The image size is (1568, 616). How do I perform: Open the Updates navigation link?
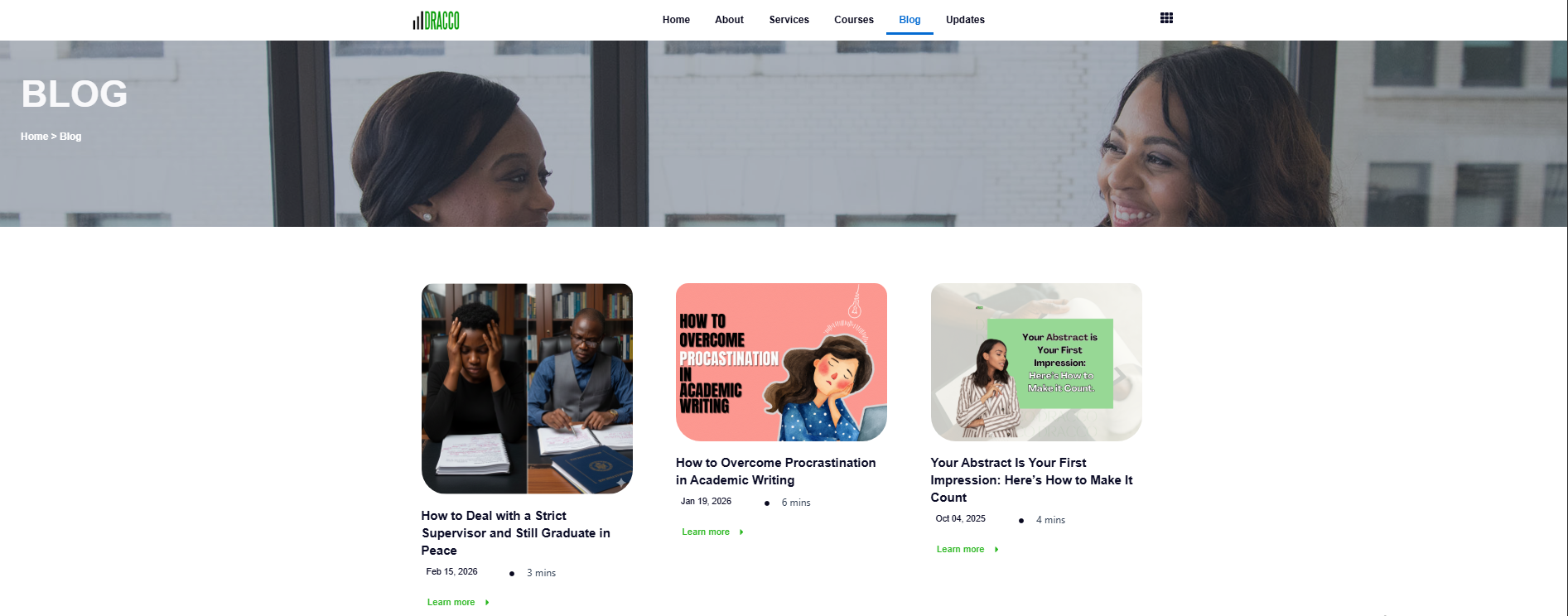click(965, 20)
